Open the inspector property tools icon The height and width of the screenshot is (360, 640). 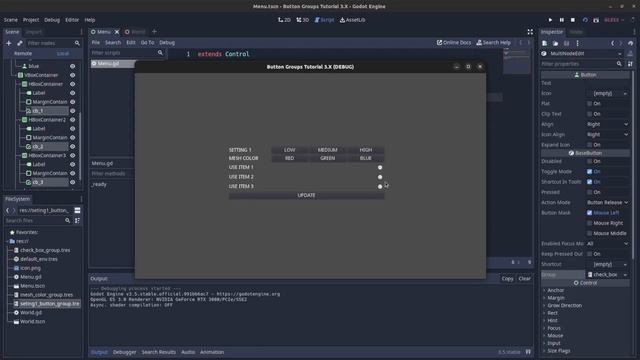pyautogui.click(x=630, y=64)
